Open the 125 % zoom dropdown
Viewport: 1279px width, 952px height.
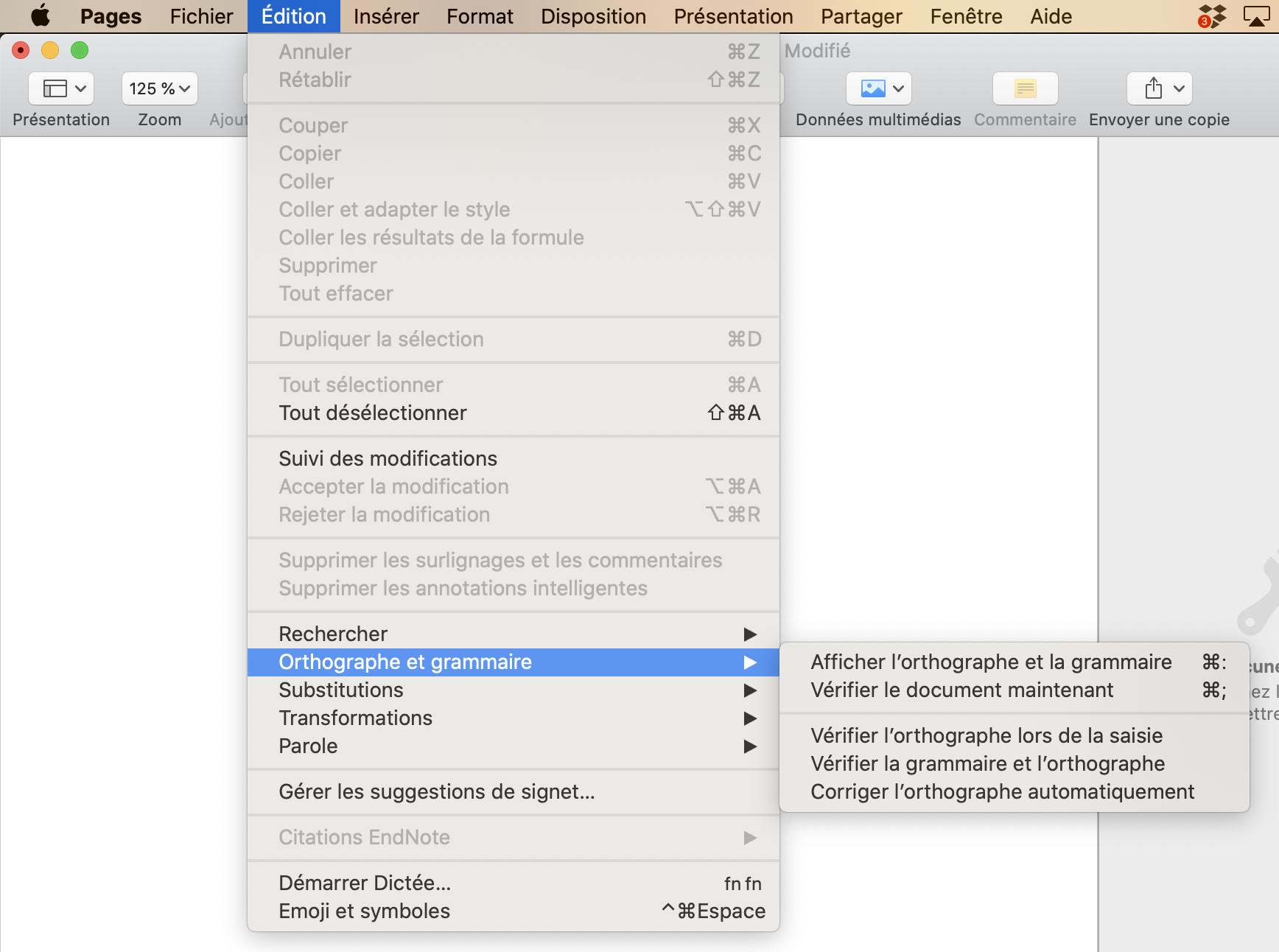(x=159, y=88)
